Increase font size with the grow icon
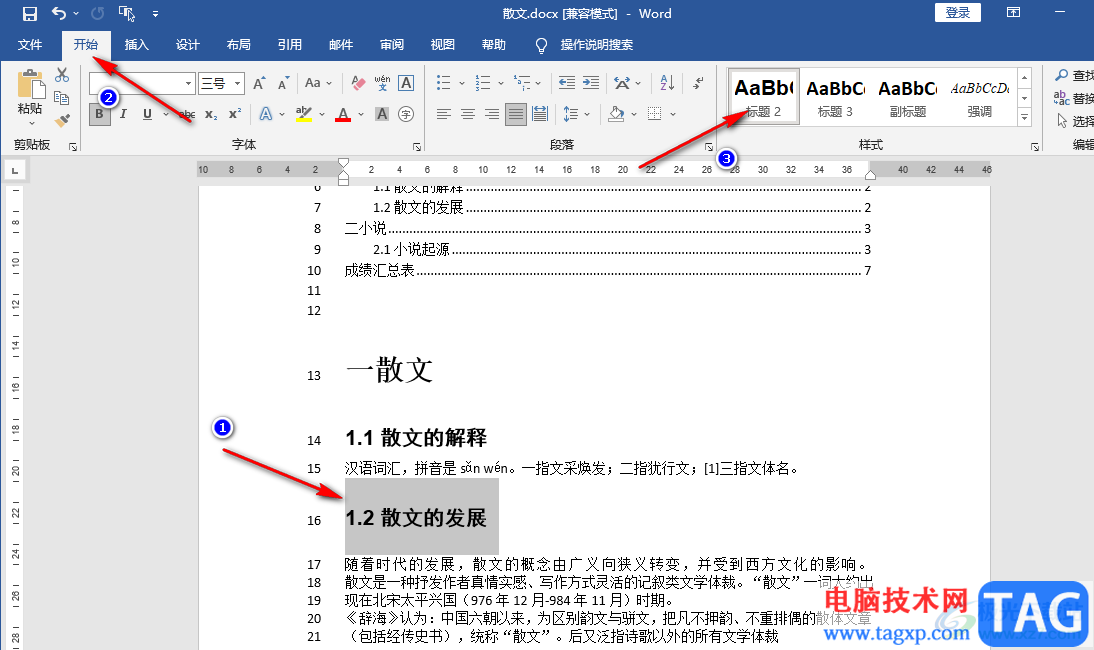 tap(259, 83)
